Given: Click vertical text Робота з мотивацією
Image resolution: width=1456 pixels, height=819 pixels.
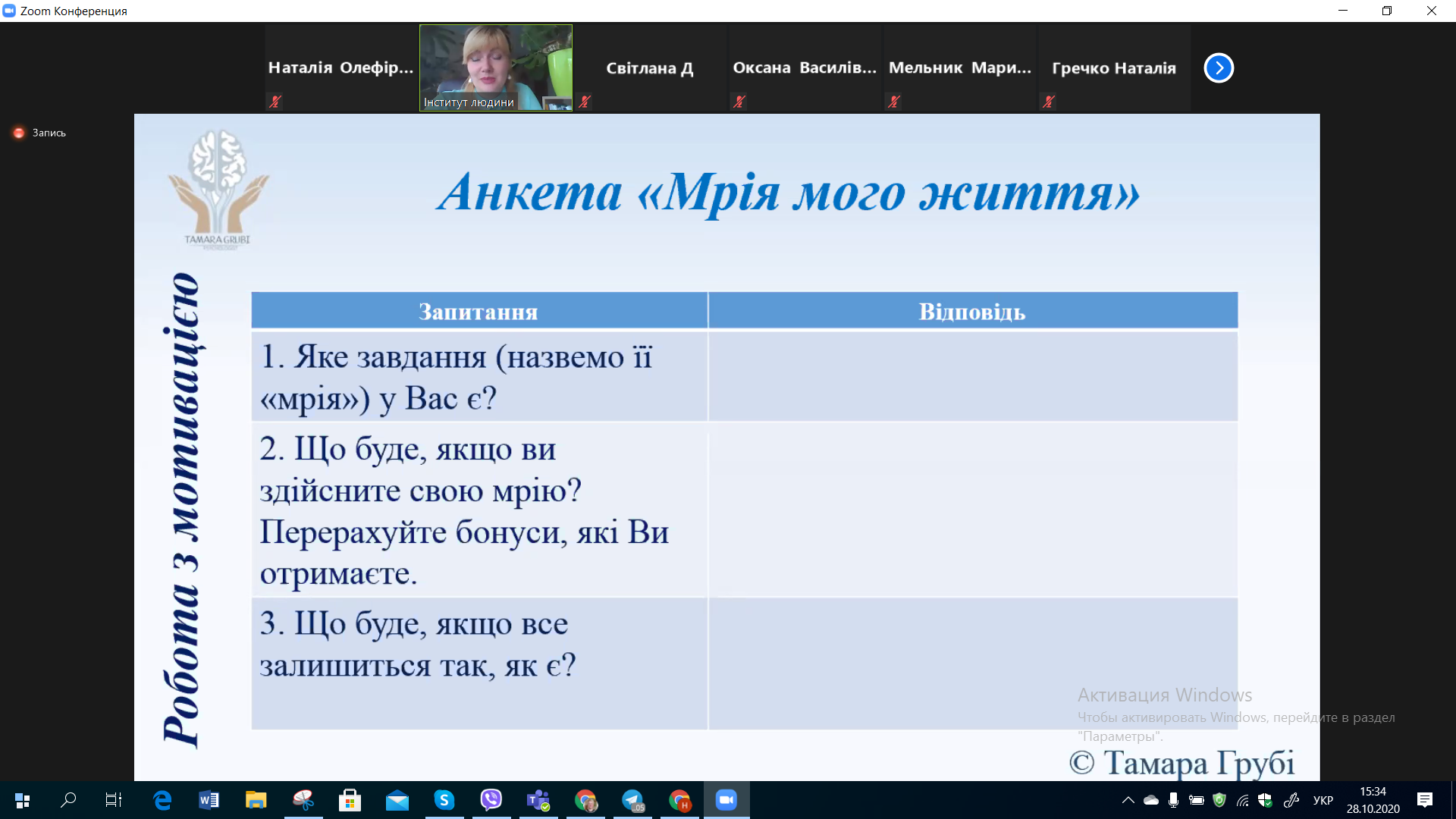Looking at the screenshot, I should [x=182, y=510].
